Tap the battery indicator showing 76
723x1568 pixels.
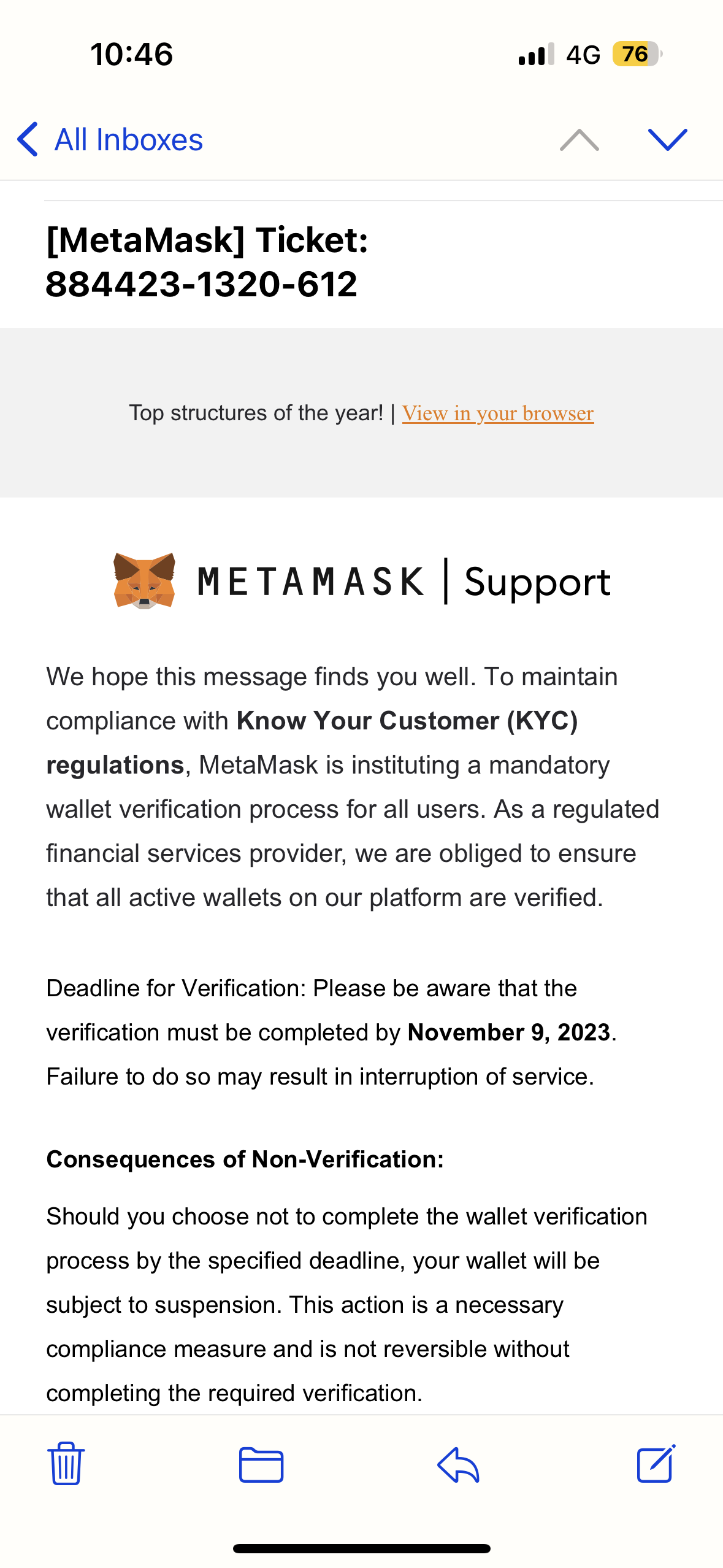(637, 54)
